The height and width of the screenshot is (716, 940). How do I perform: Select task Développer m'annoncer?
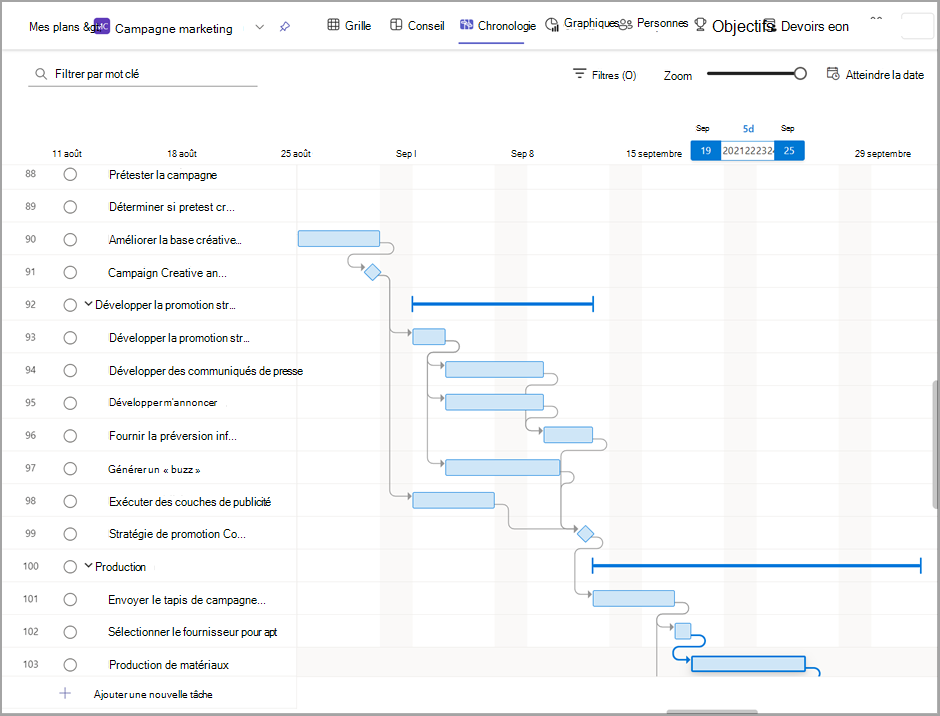tap(162, 402)
